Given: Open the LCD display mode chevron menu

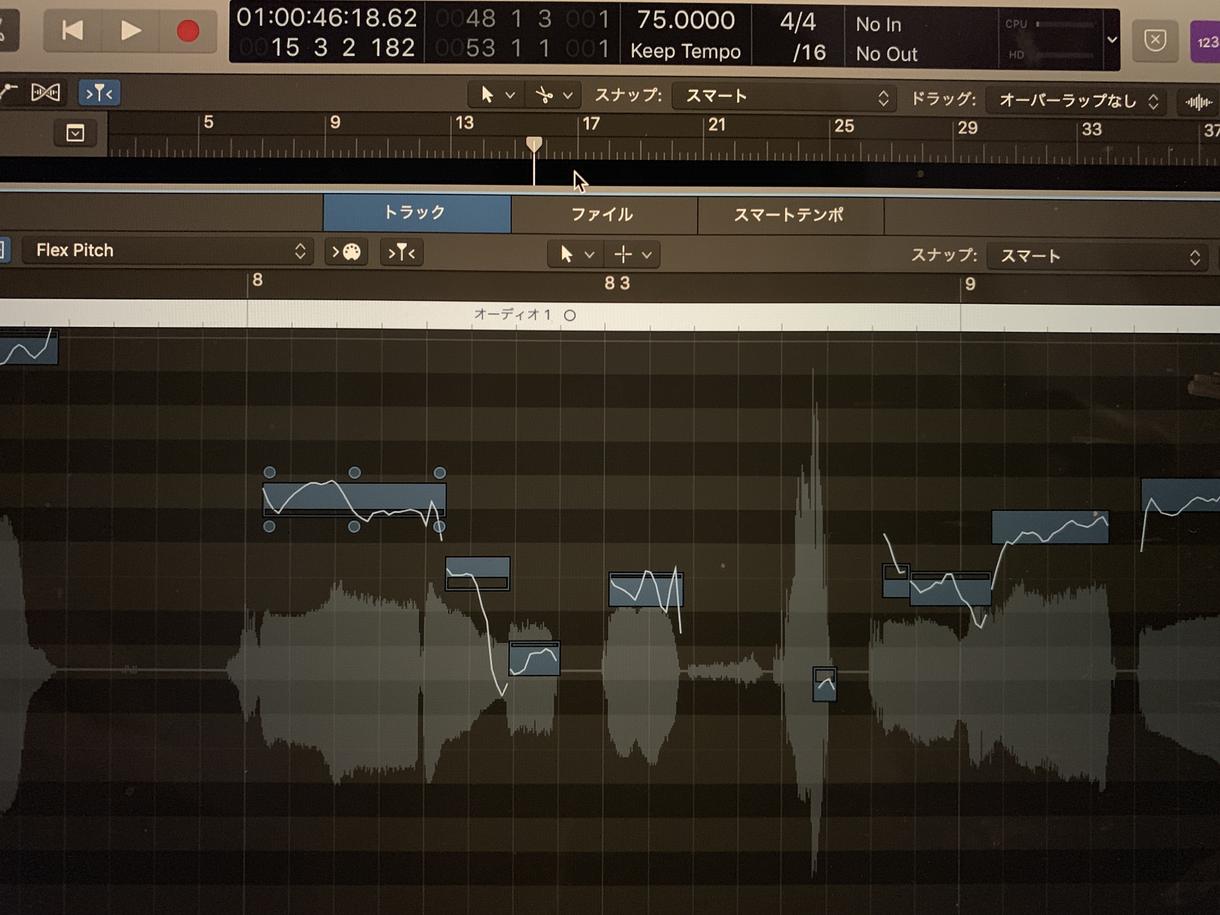Looking at the screenshot, I should coord(1112,39).
